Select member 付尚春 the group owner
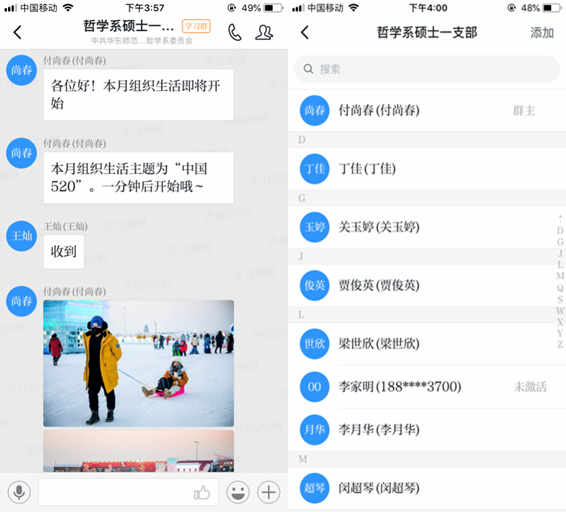Image resolution: width=566 pixels, height=512 pixels. pos(427,110)
